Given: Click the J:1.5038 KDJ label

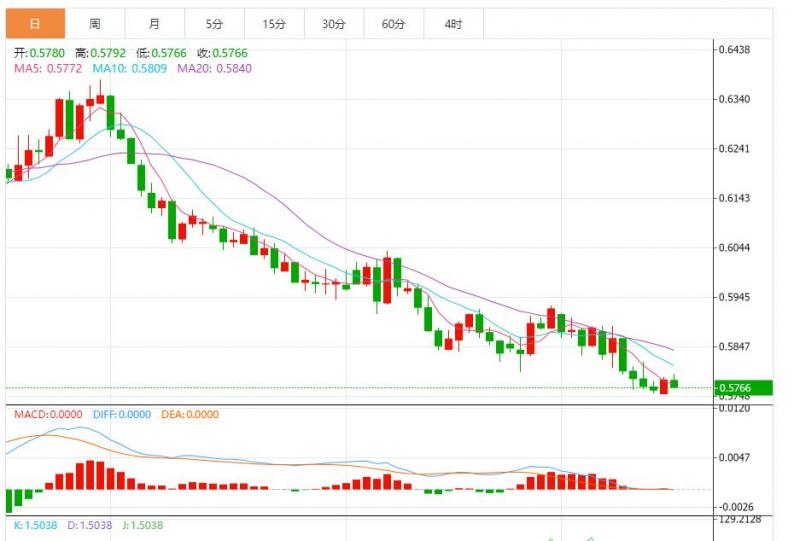Looking at the screenshot, I should click(x=142, y=525).
